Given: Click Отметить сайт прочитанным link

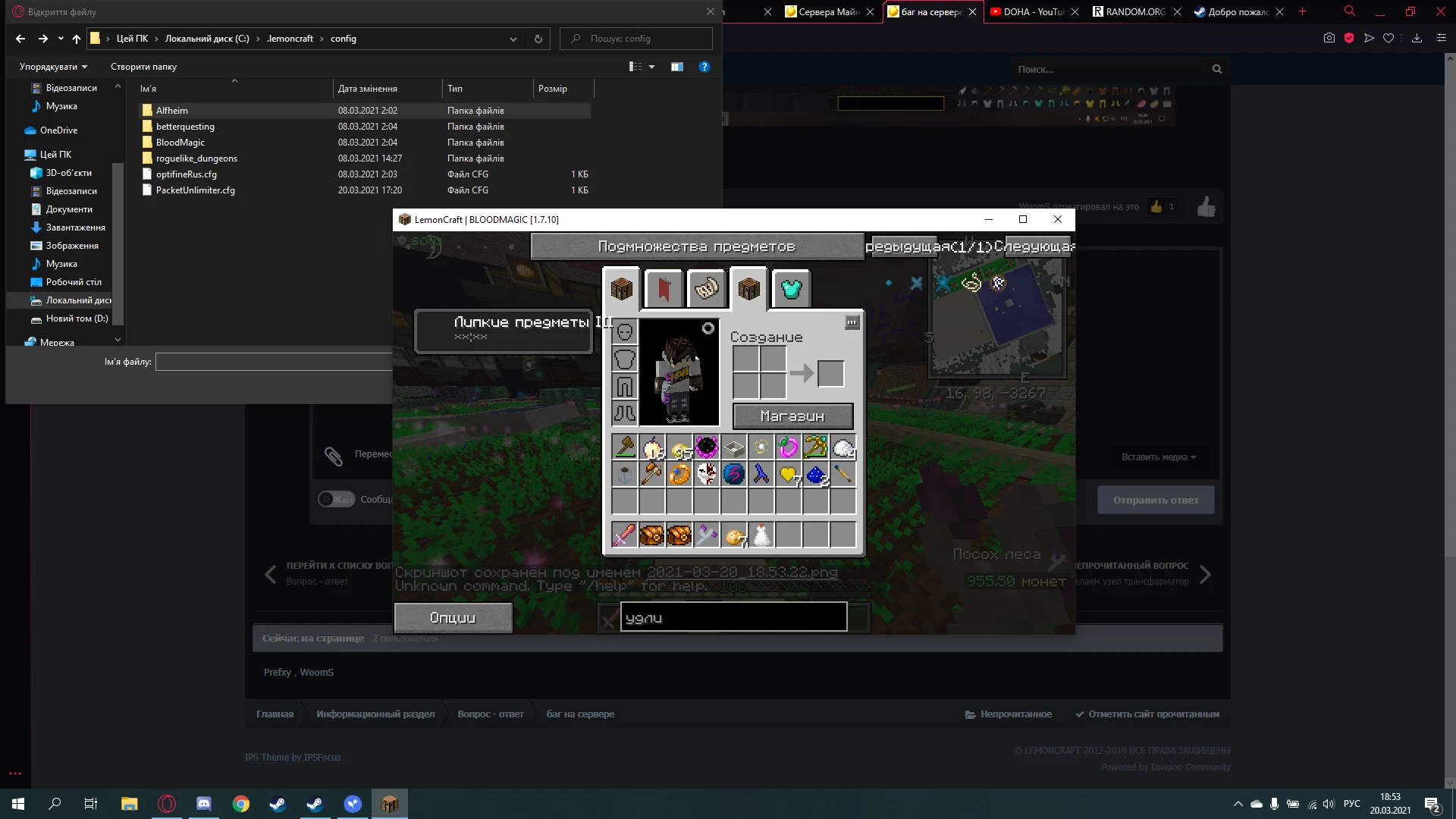Looking at the screenshot, I should [1147, 714].
